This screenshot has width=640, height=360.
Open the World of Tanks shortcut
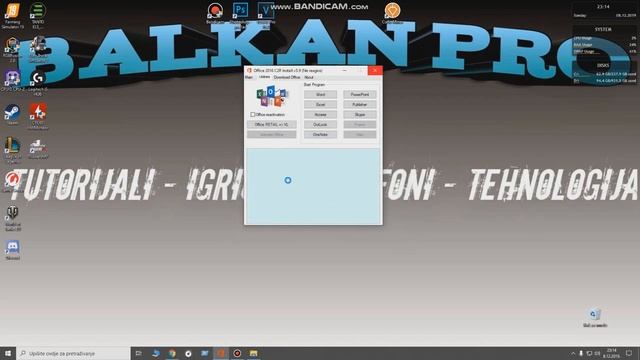(13, 219)
